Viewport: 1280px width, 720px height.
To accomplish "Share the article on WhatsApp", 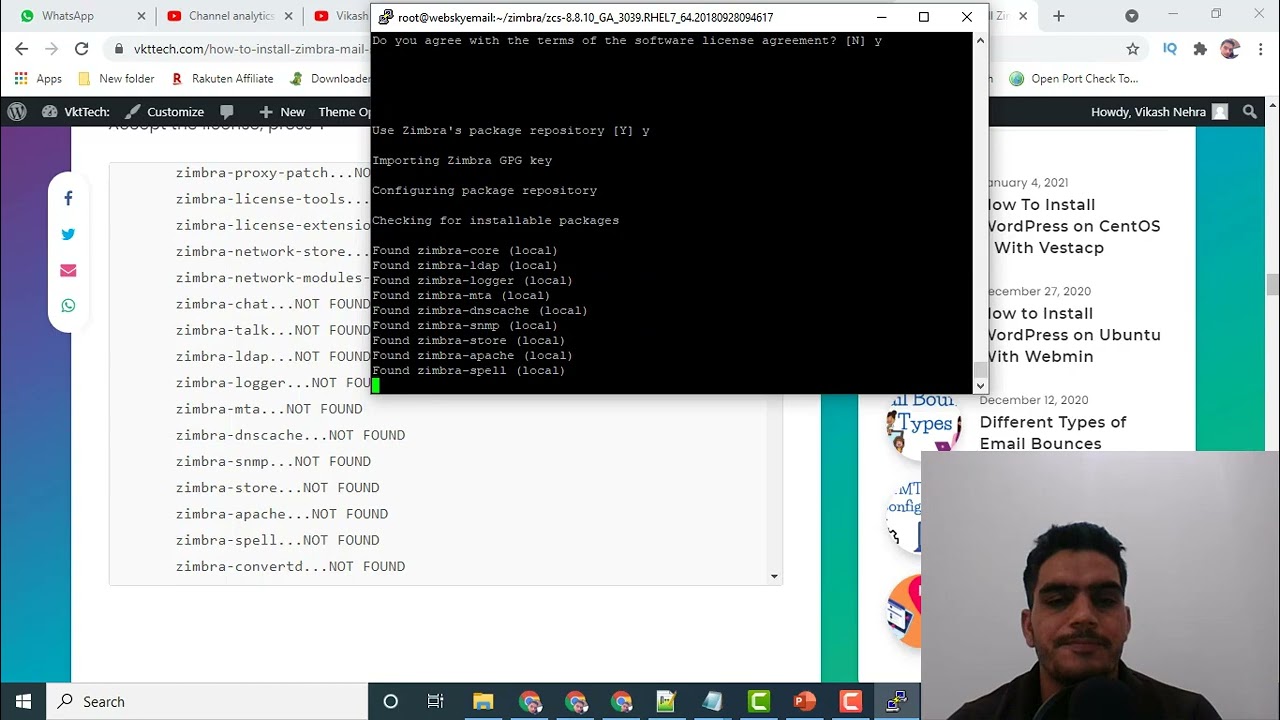I will coord(68,306).
